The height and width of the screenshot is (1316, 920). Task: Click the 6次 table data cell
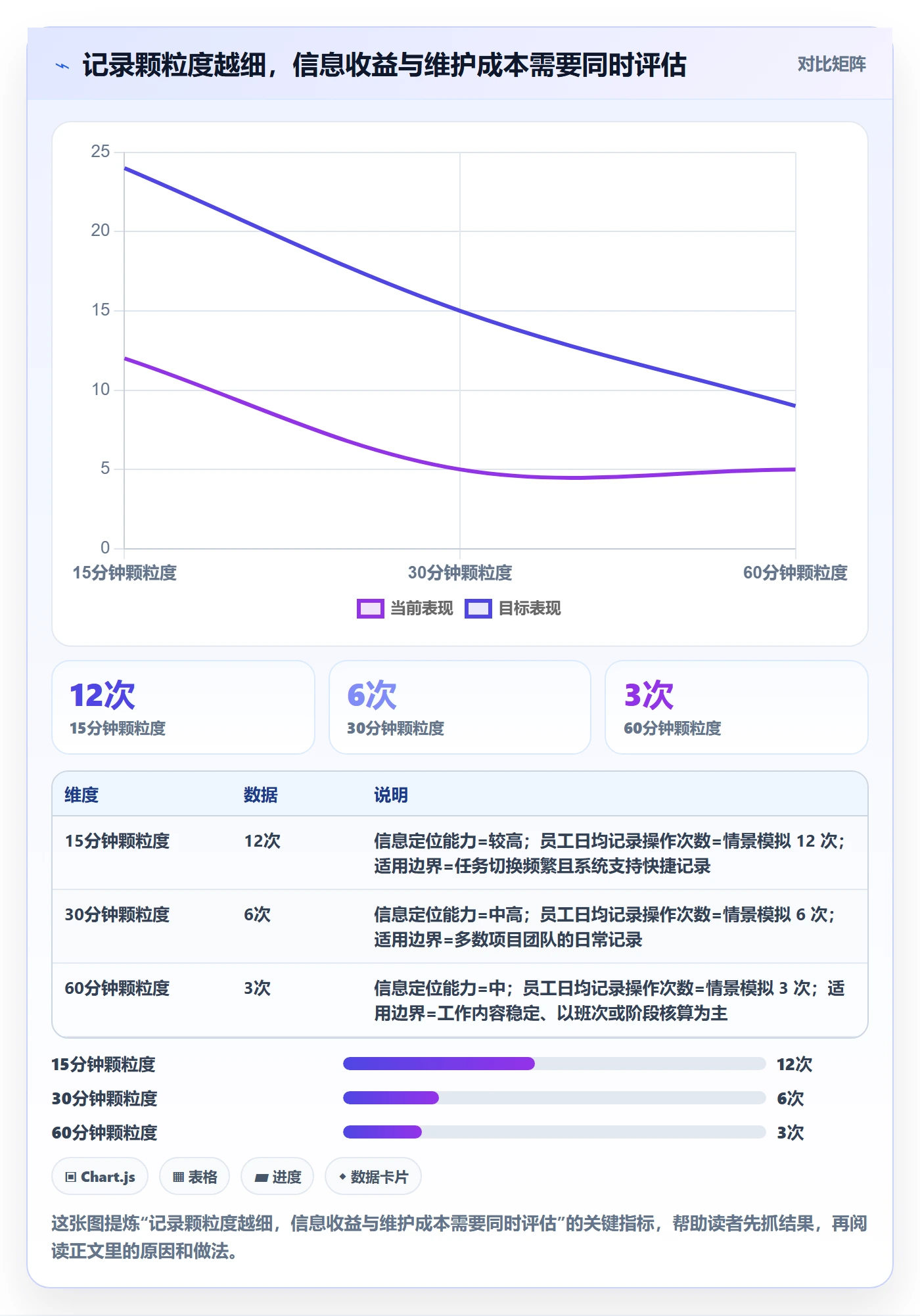click(x=257, y=914)
